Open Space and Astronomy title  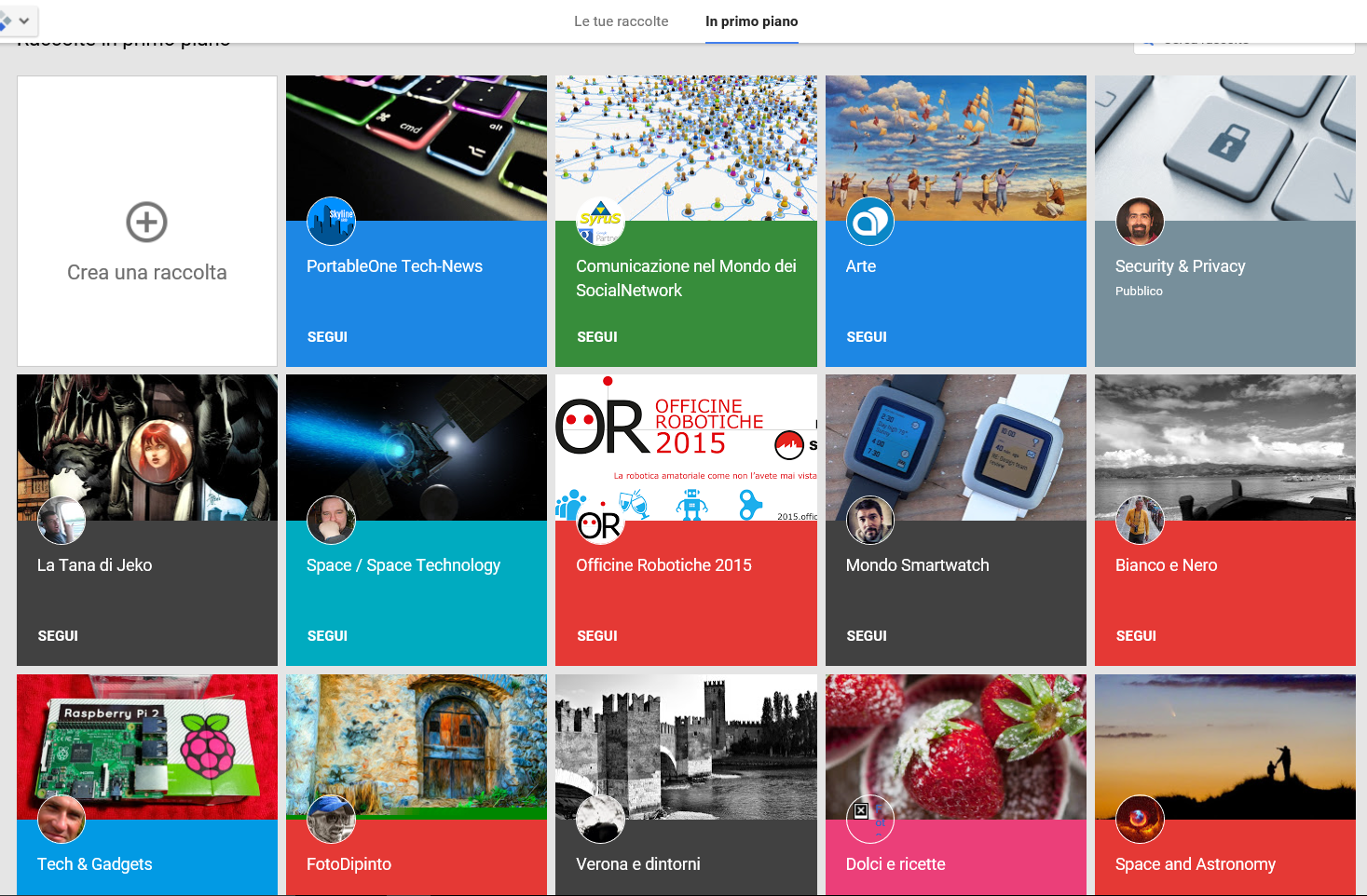(x=1196, y=864)
